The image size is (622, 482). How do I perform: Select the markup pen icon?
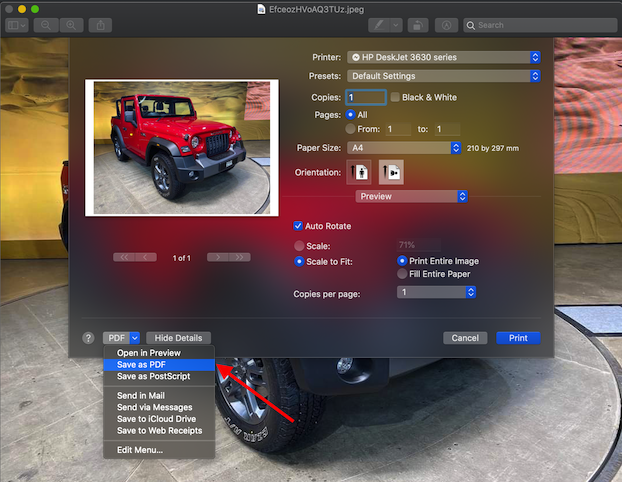click(x=379, y=25)
